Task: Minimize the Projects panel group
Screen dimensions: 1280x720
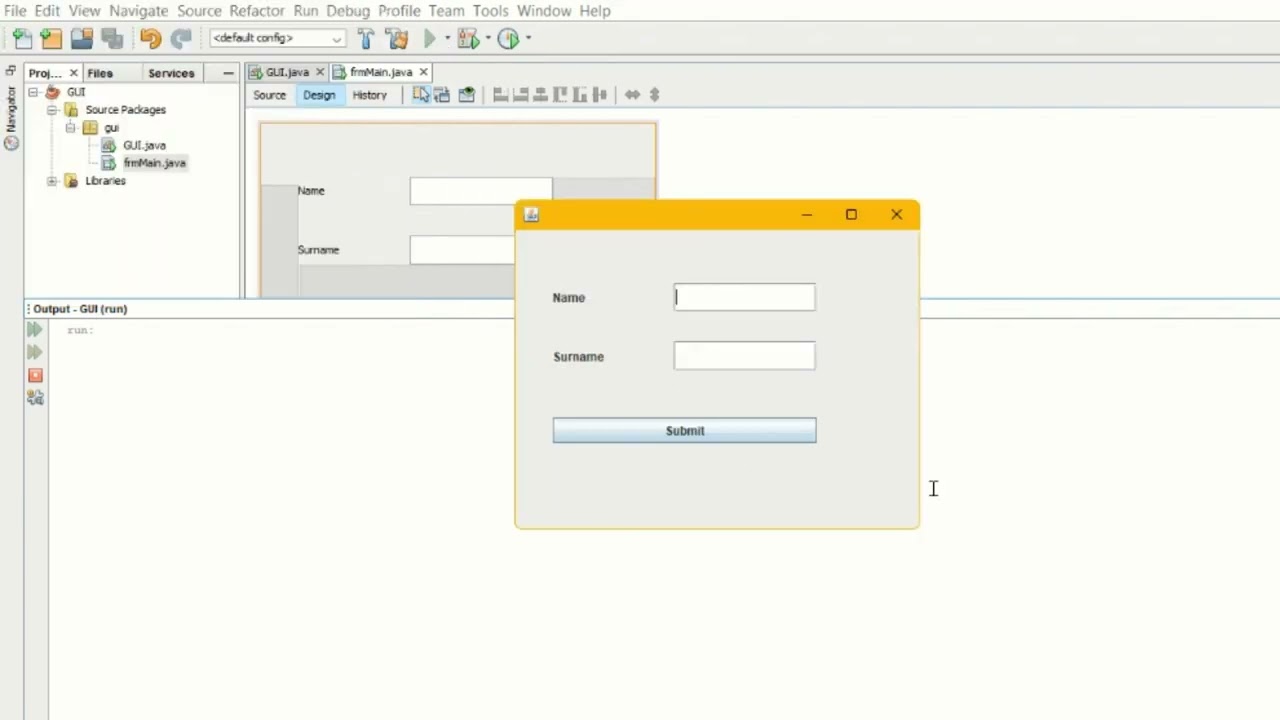Action: coord(228,73)
